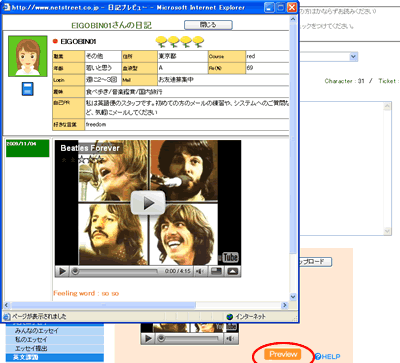Select エッセイ提出 in the sidebar menu
This screenshot has height=363, width=400.
click(x=31, y=349)
